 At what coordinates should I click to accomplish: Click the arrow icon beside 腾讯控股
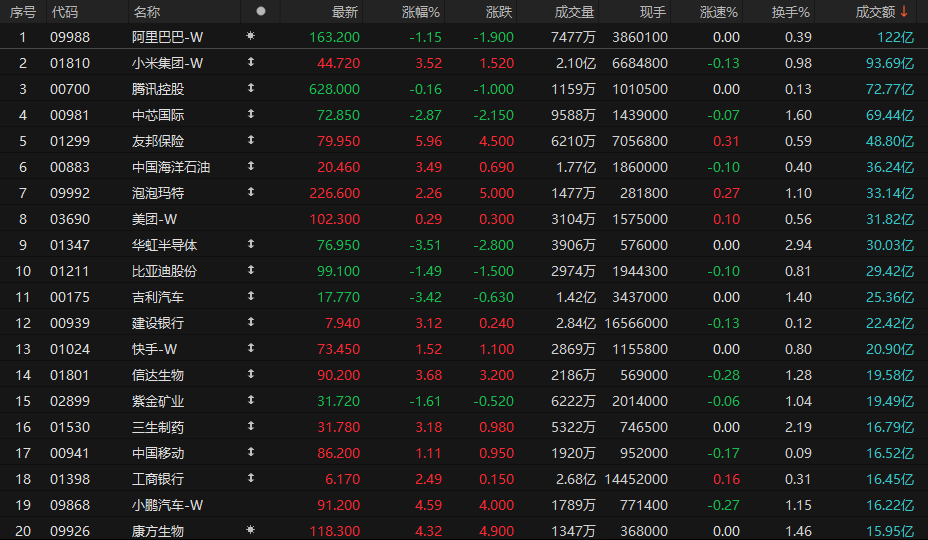coord(251,88)
